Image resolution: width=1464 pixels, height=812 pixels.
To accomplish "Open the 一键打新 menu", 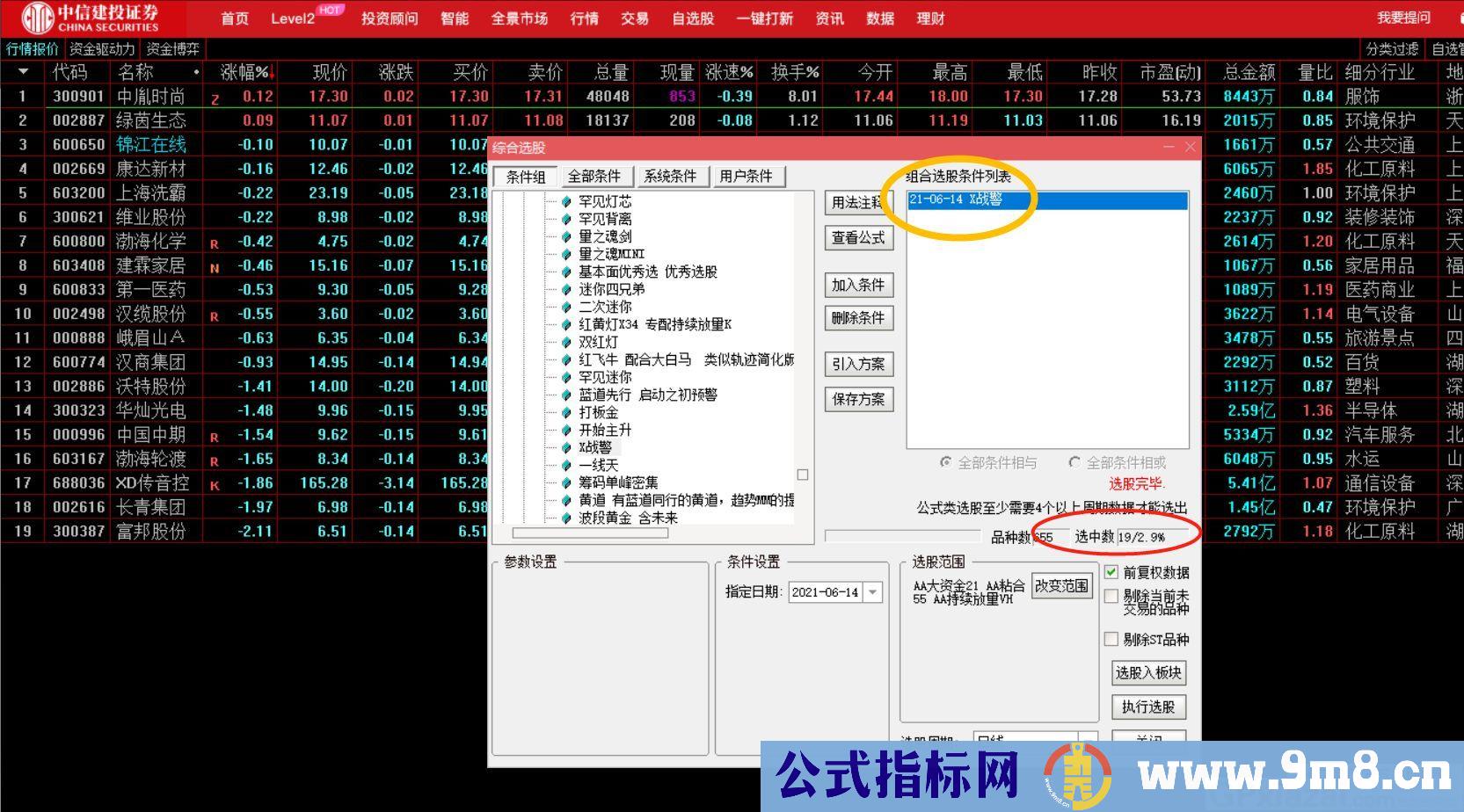I will point(765,18).
